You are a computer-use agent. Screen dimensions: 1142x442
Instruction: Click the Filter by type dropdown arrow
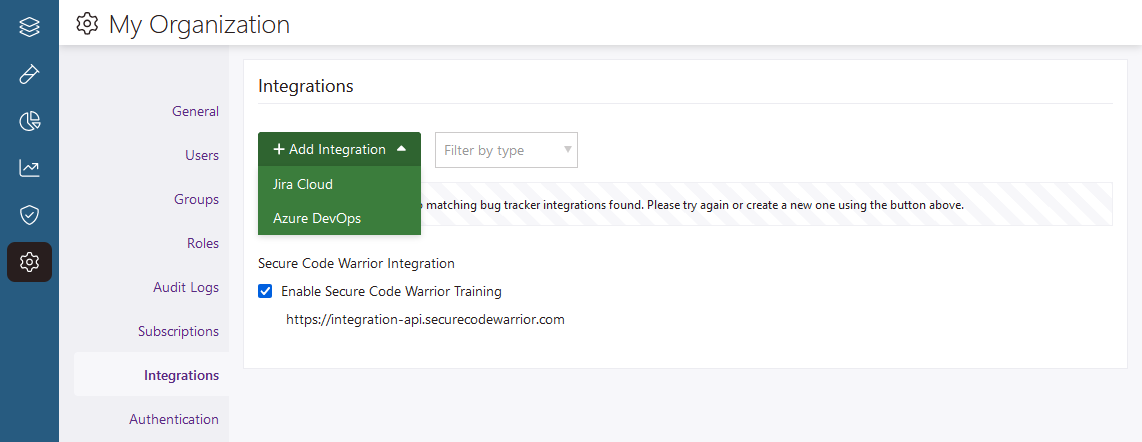pos(568,150)
